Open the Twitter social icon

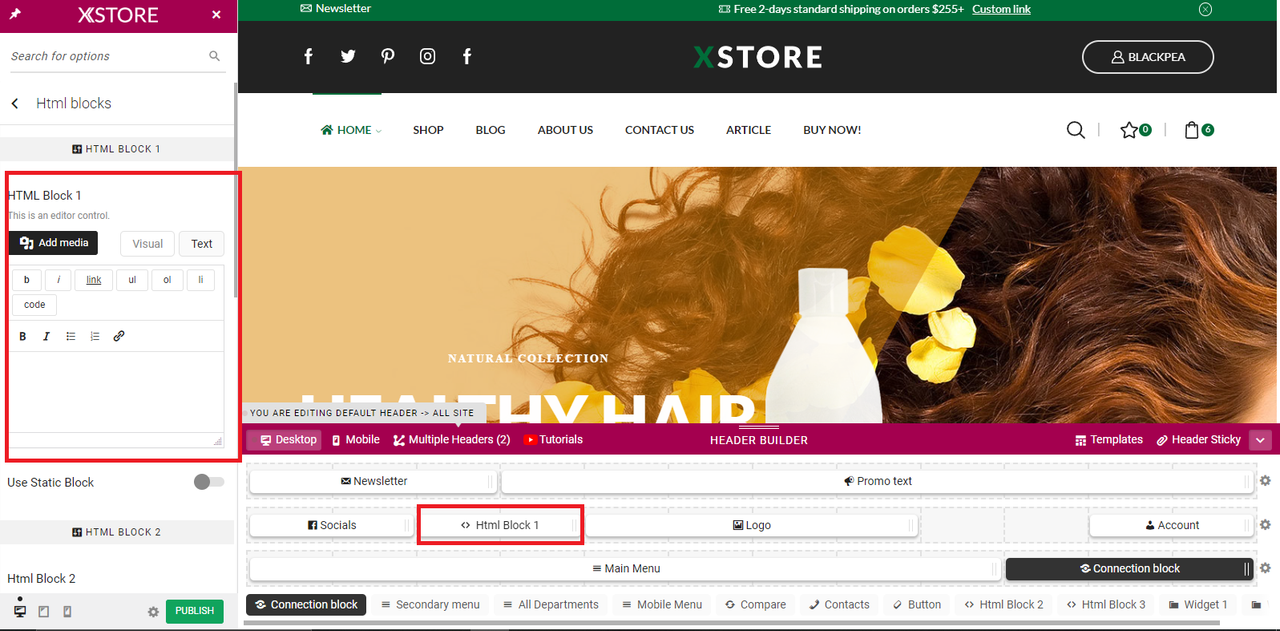[348, 56]
